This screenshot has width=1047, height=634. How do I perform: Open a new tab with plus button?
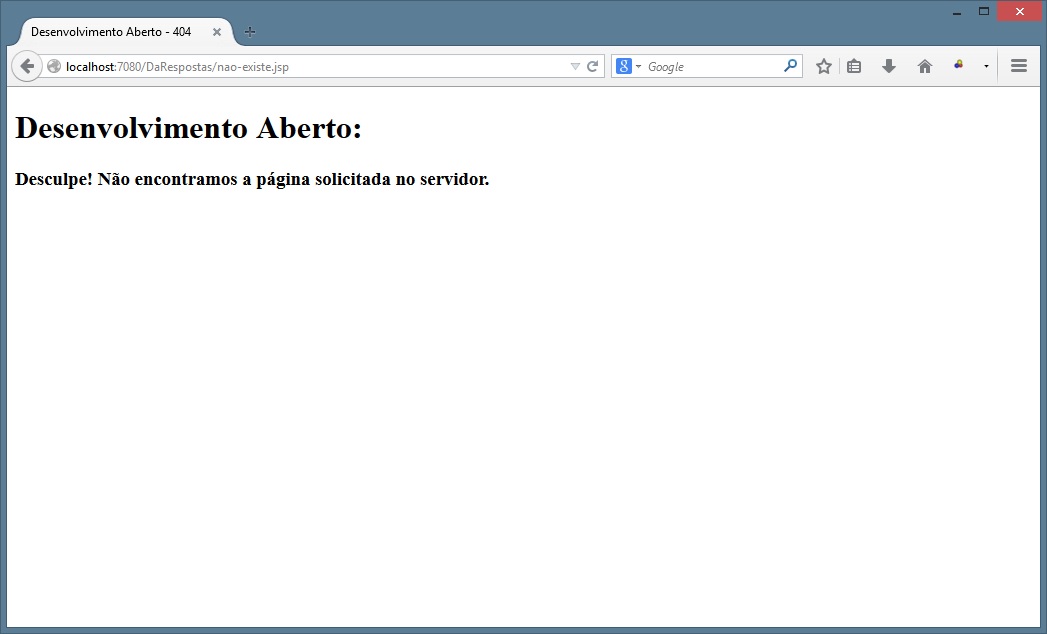click(250, 32)
